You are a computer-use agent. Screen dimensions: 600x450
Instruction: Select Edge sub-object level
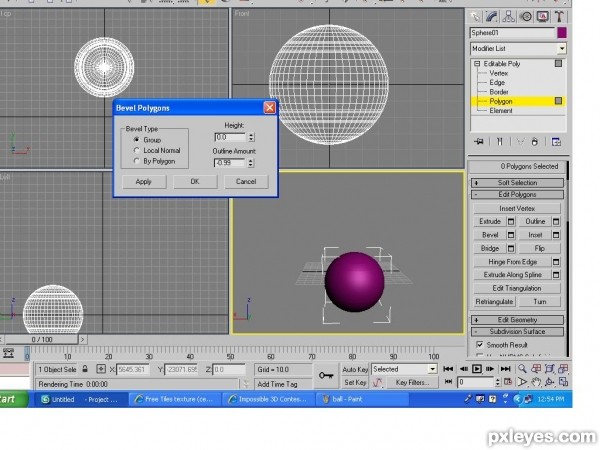pyautogui.click(x=497, y=83)
